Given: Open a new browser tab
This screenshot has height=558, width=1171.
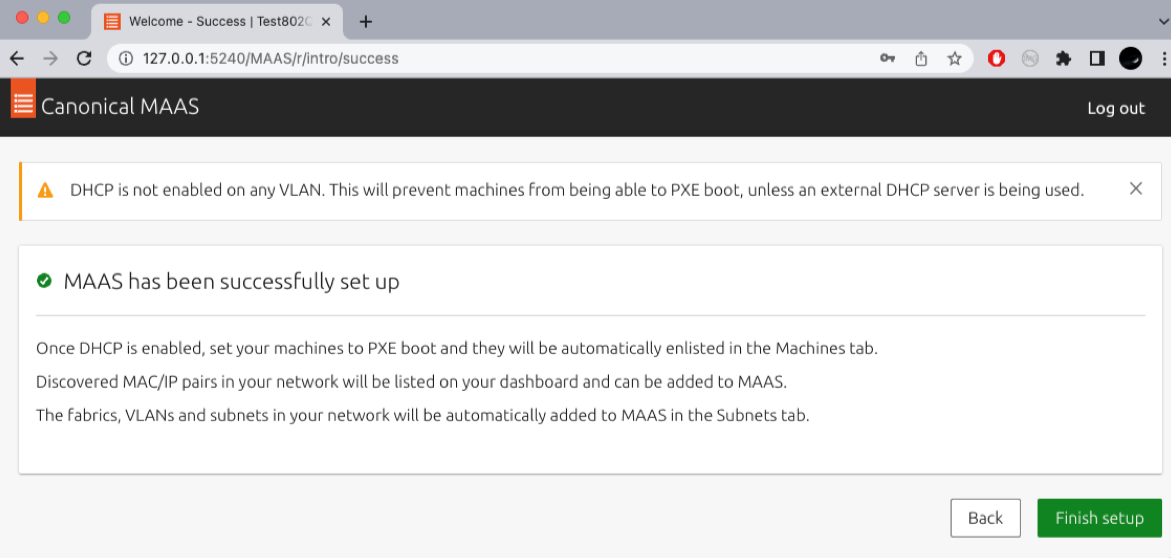Looking at the screenshot, I should [365, 21].
